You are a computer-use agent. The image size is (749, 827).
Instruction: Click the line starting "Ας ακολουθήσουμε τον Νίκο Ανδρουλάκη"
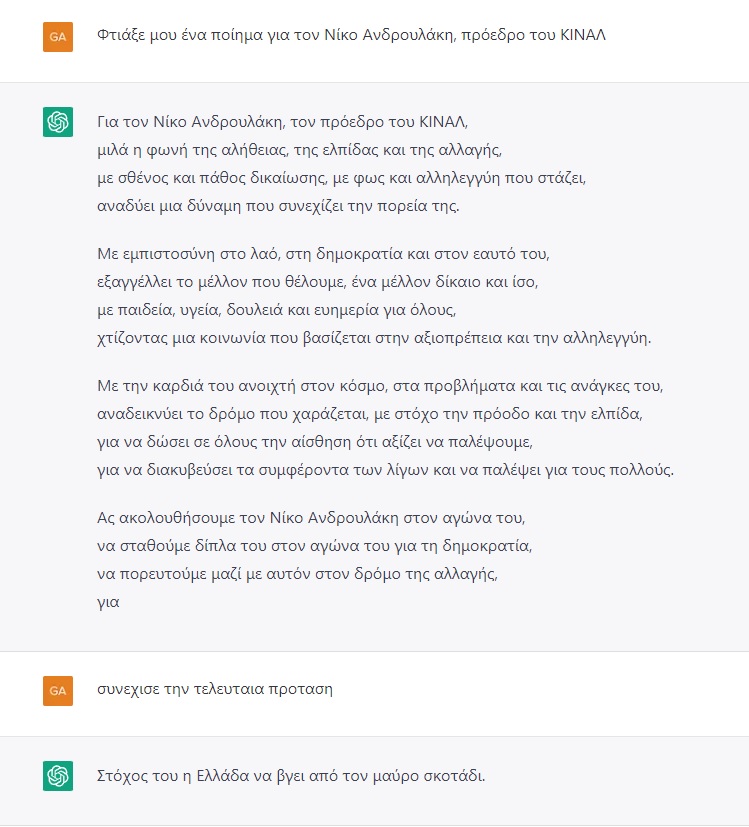(x=311, y=519)
